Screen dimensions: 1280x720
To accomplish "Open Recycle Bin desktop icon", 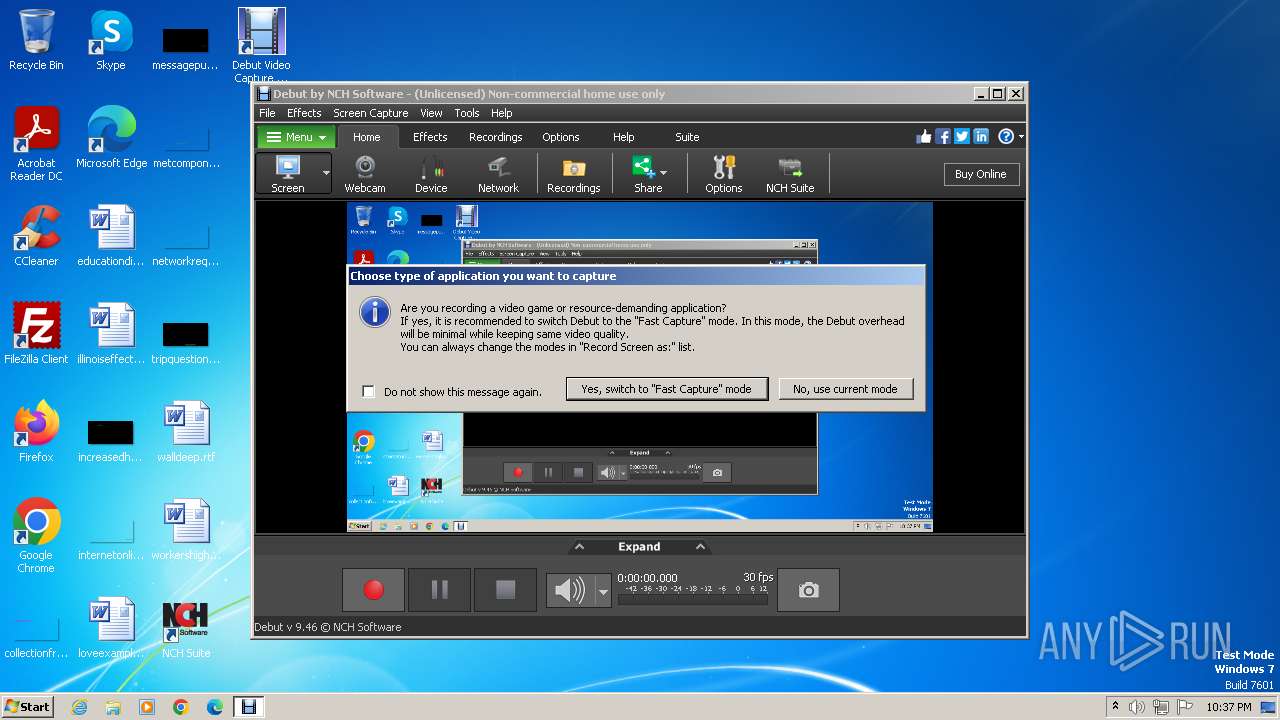I will [x=36, y=40].
